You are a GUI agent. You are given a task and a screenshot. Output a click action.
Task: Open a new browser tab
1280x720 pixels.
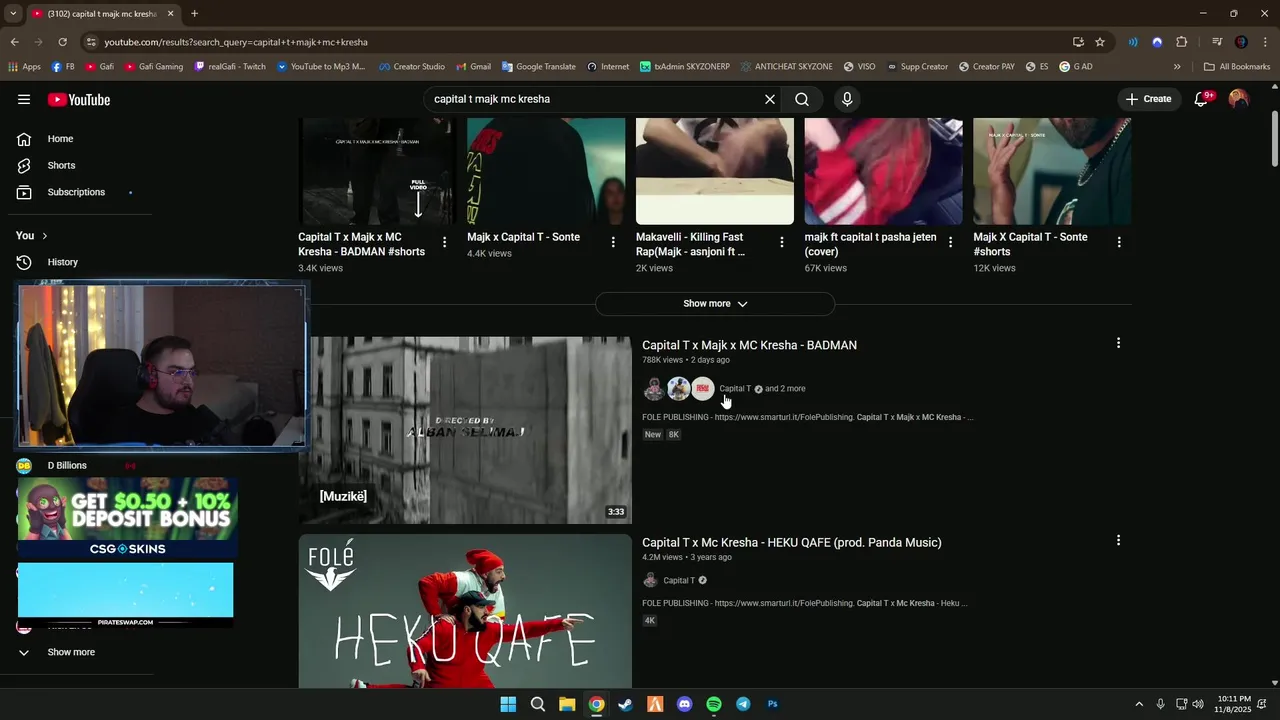194,14
